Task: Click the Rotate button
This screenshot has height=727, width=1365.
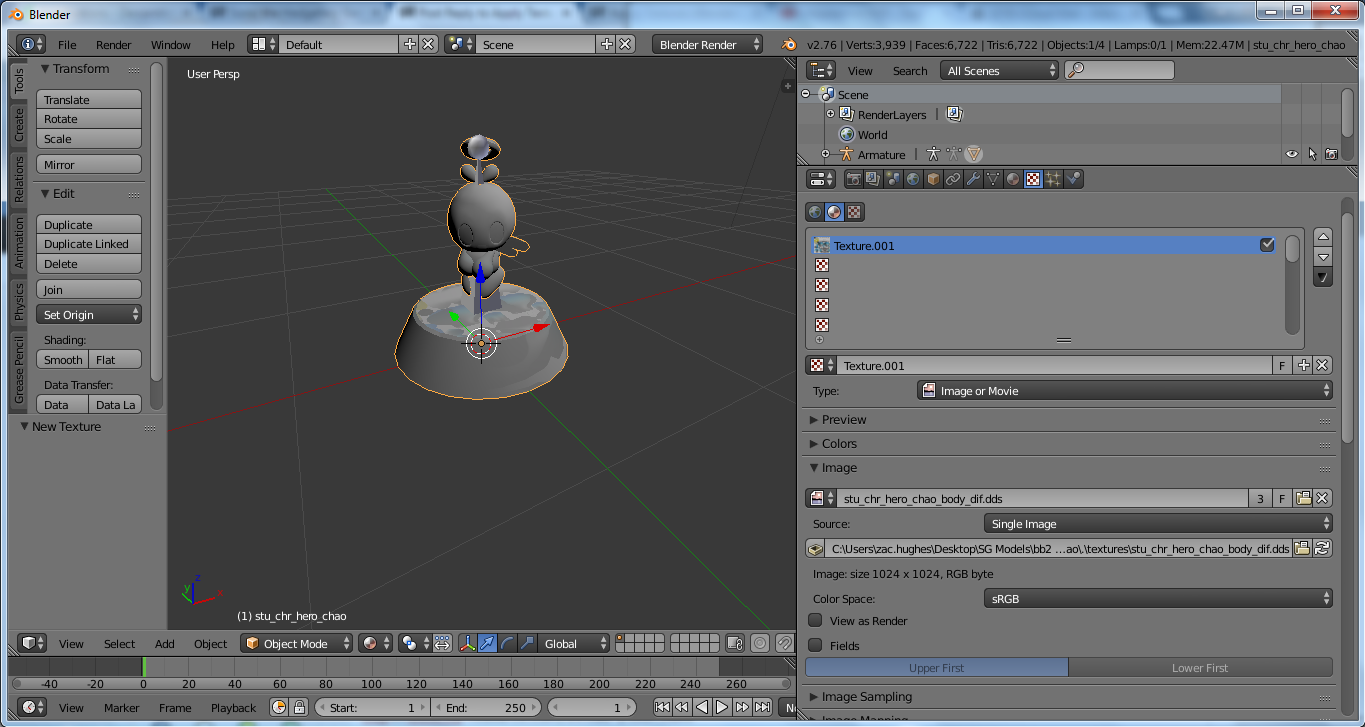Action: (x=89, y=119)
